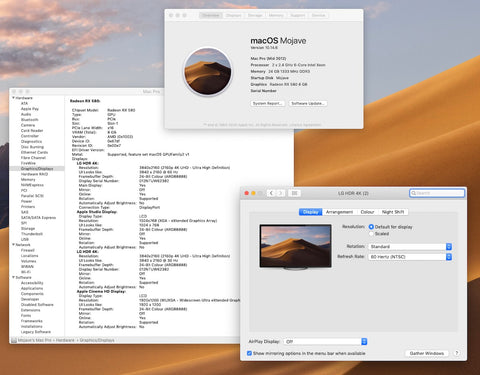
Task: Select USB in System Report sidebar
Action: [25, 239]
